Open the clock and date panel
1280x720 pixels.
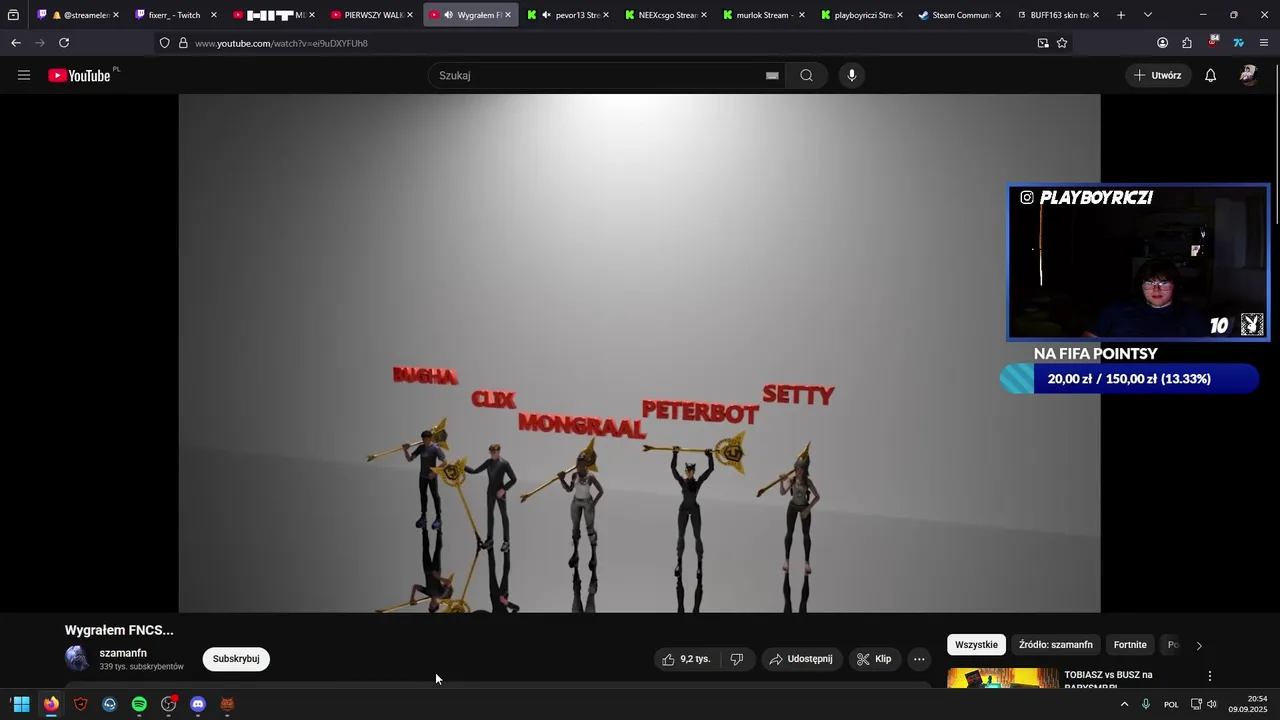point(1248,704)
